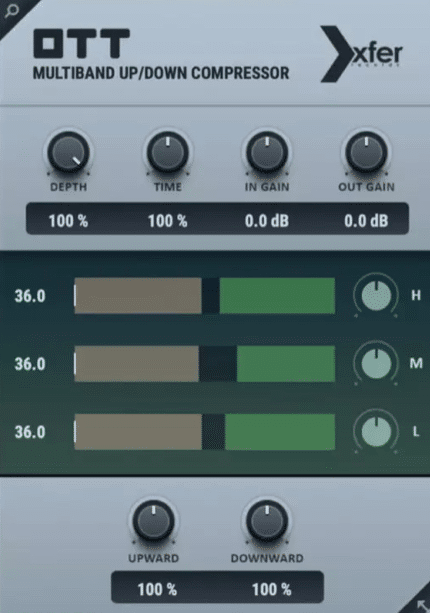Screen dimensions: 430x613
Task: Click the M band label
Action: [416, 364]
